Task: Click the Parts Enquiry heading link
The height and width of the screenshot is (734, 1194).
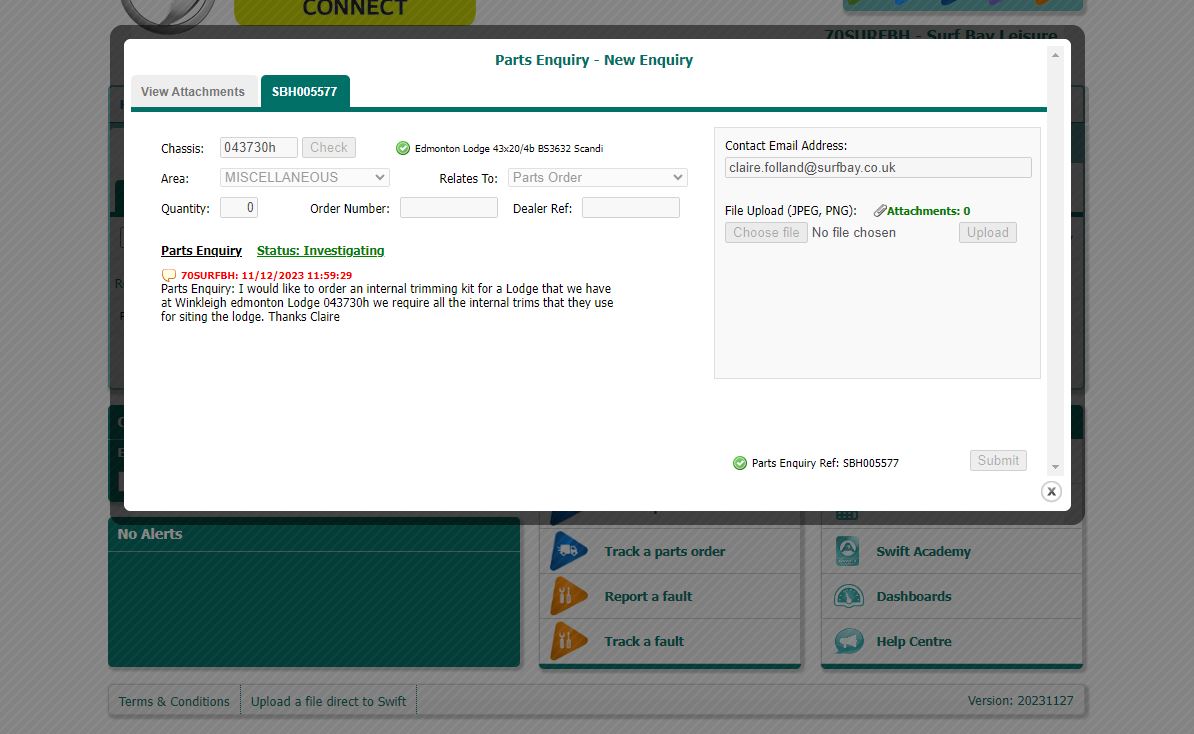Action: coord(201,251)
